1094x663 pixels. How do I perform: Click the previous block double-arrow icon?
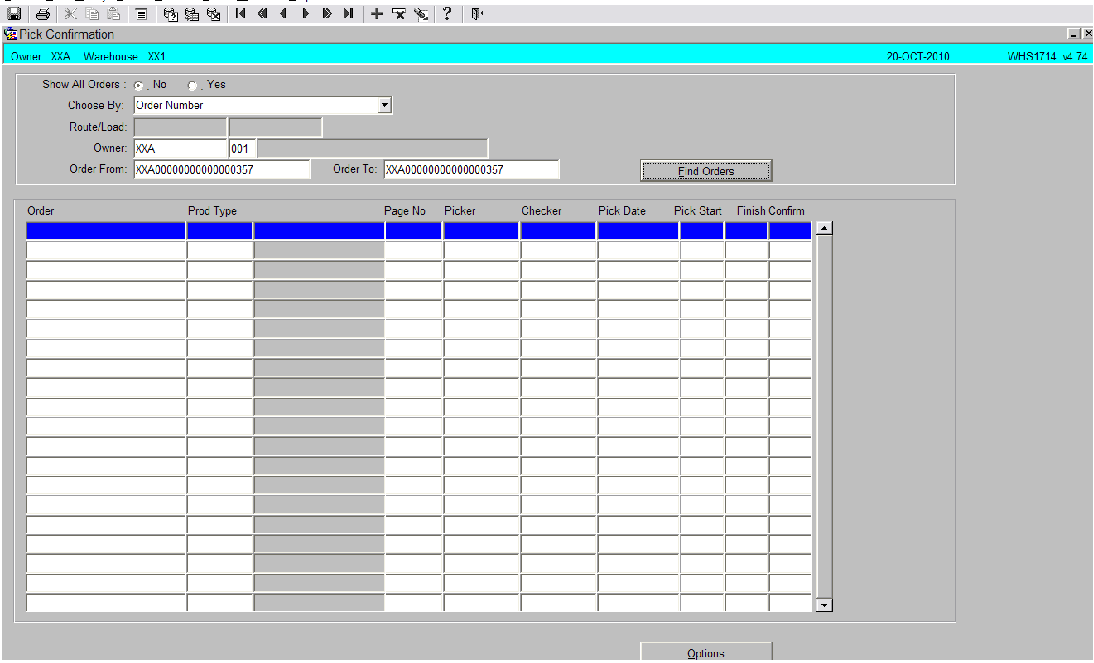pos(262,13)
